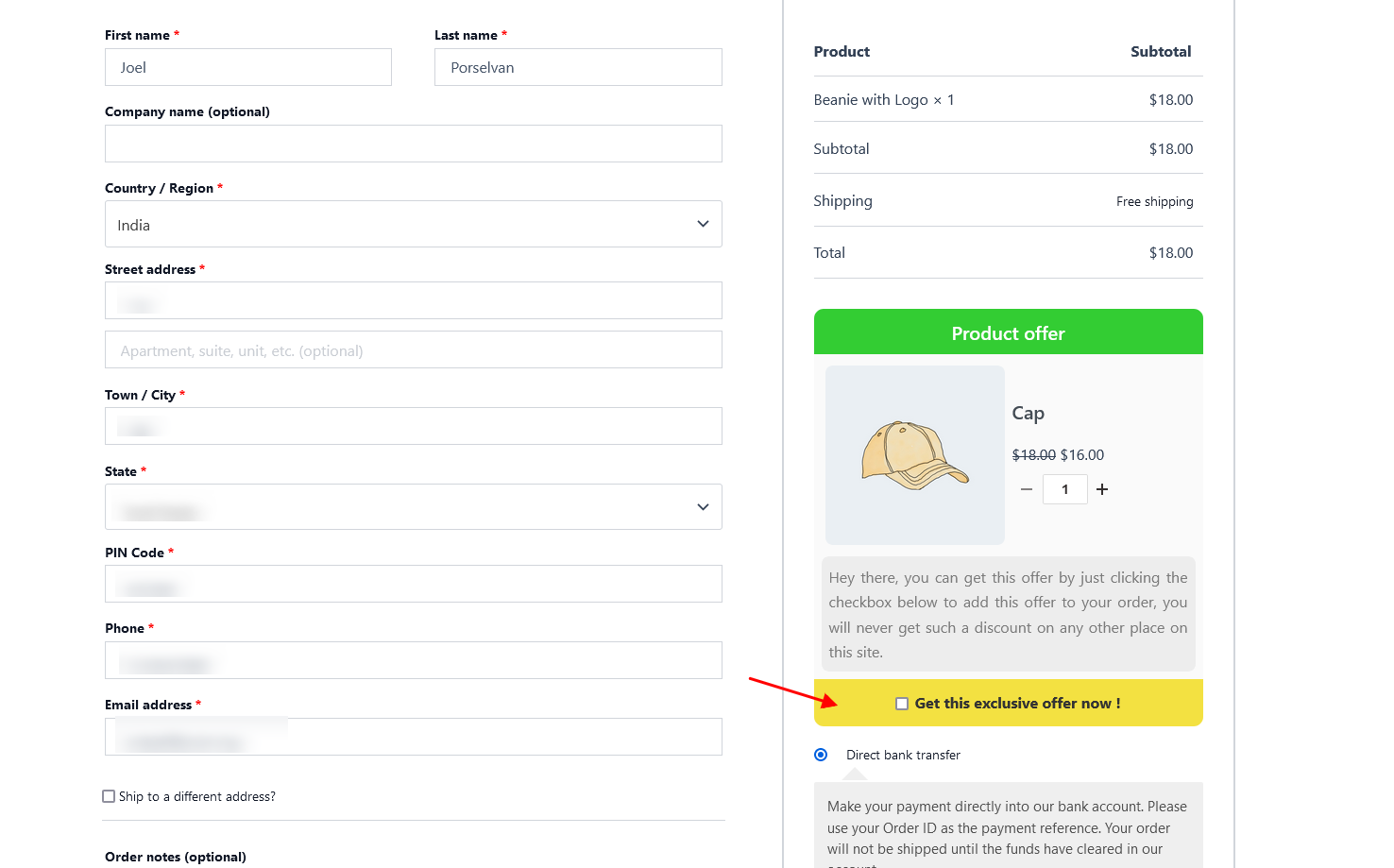Select Direct bank transfer payment option
Screen dimensions: 1394x868
[821, 755]
